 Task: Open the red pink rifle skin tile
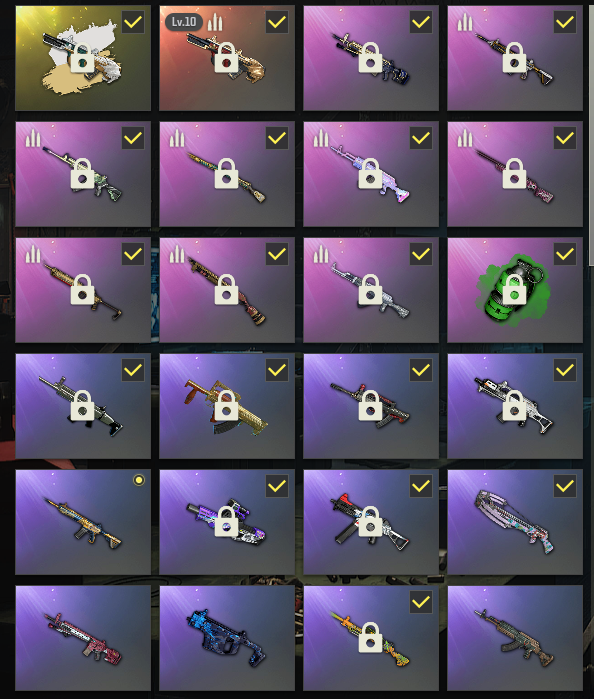pos(83,638)
